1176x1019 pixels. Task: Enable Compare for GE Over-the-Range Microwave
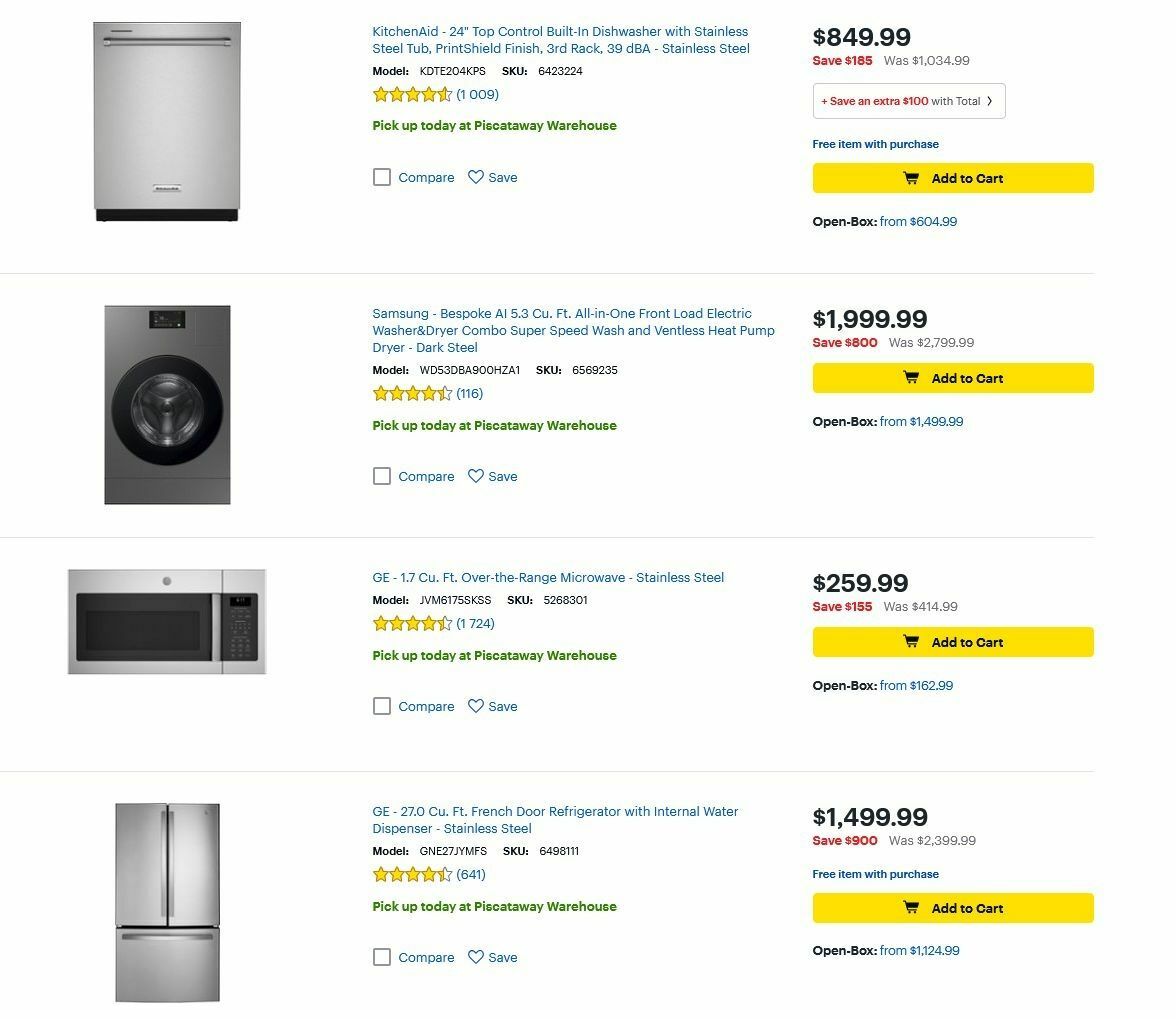[x=382, y=706]
